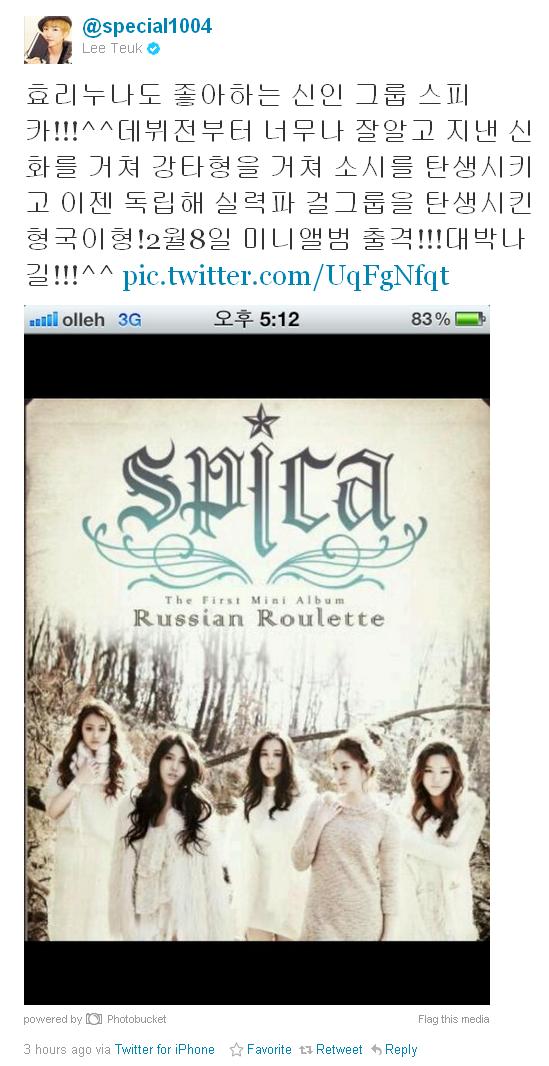Open the Photobucket text link
The image size is (549, 1066).
[137, 1019]
